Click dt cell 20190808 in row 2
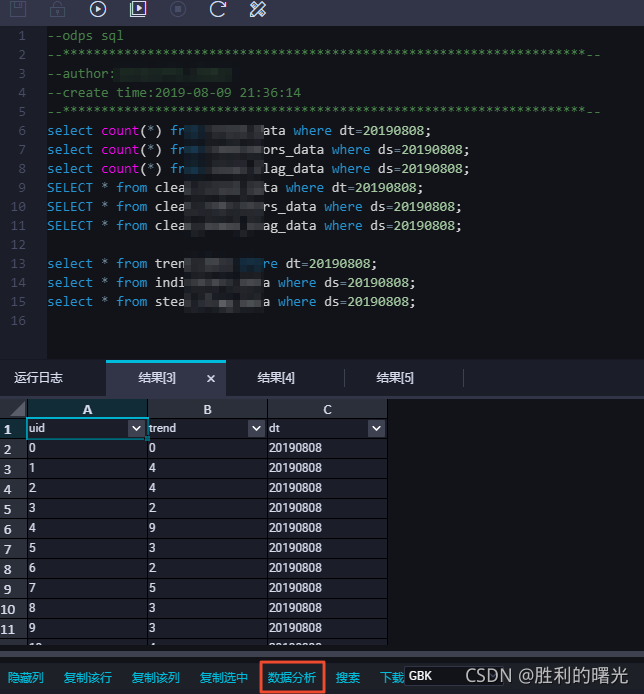The height and width of the screenshot is (694, 644). pos(327,448)
